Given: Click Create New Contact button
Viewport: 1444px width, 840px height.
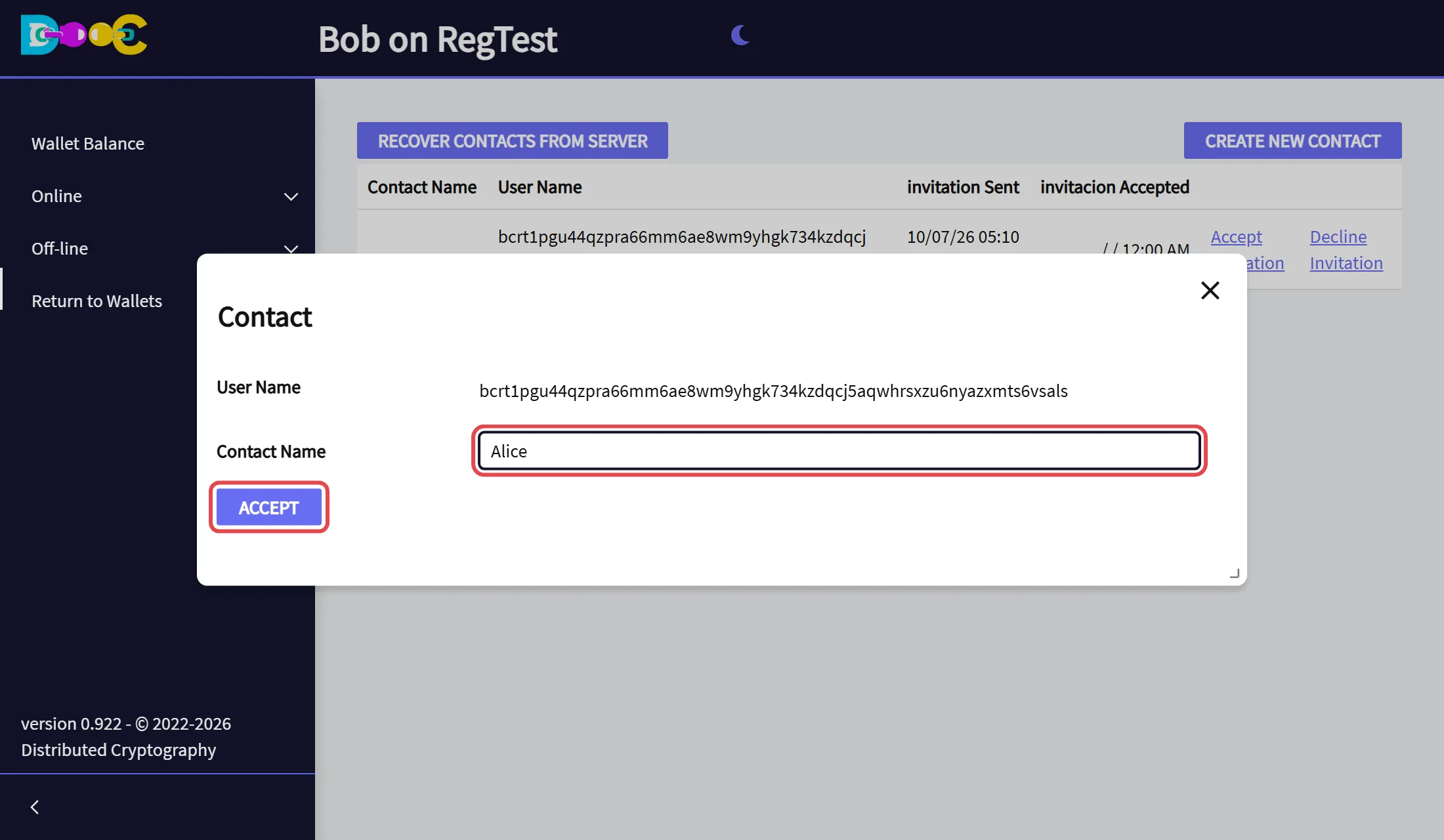Looking at the screenshot, I should click(1292, 140).
